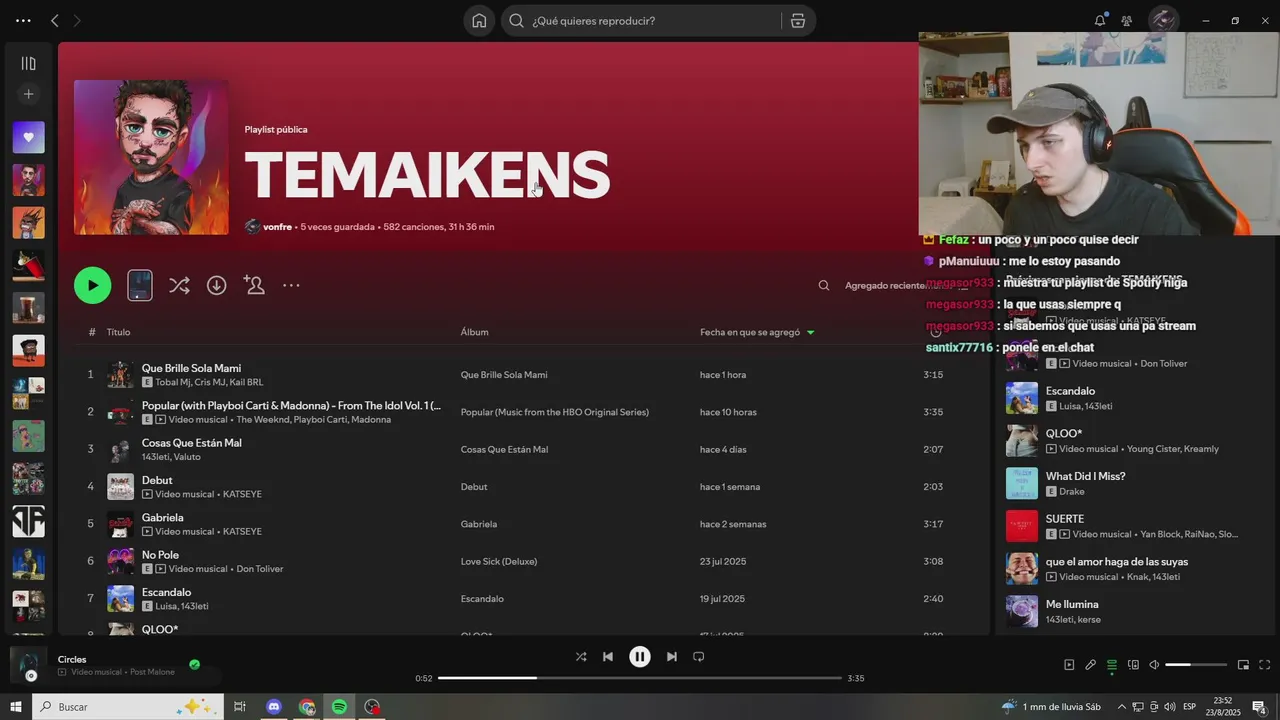1280x720 pixels.
Task: Seek on the song progress bar
Action: [640, 678]
